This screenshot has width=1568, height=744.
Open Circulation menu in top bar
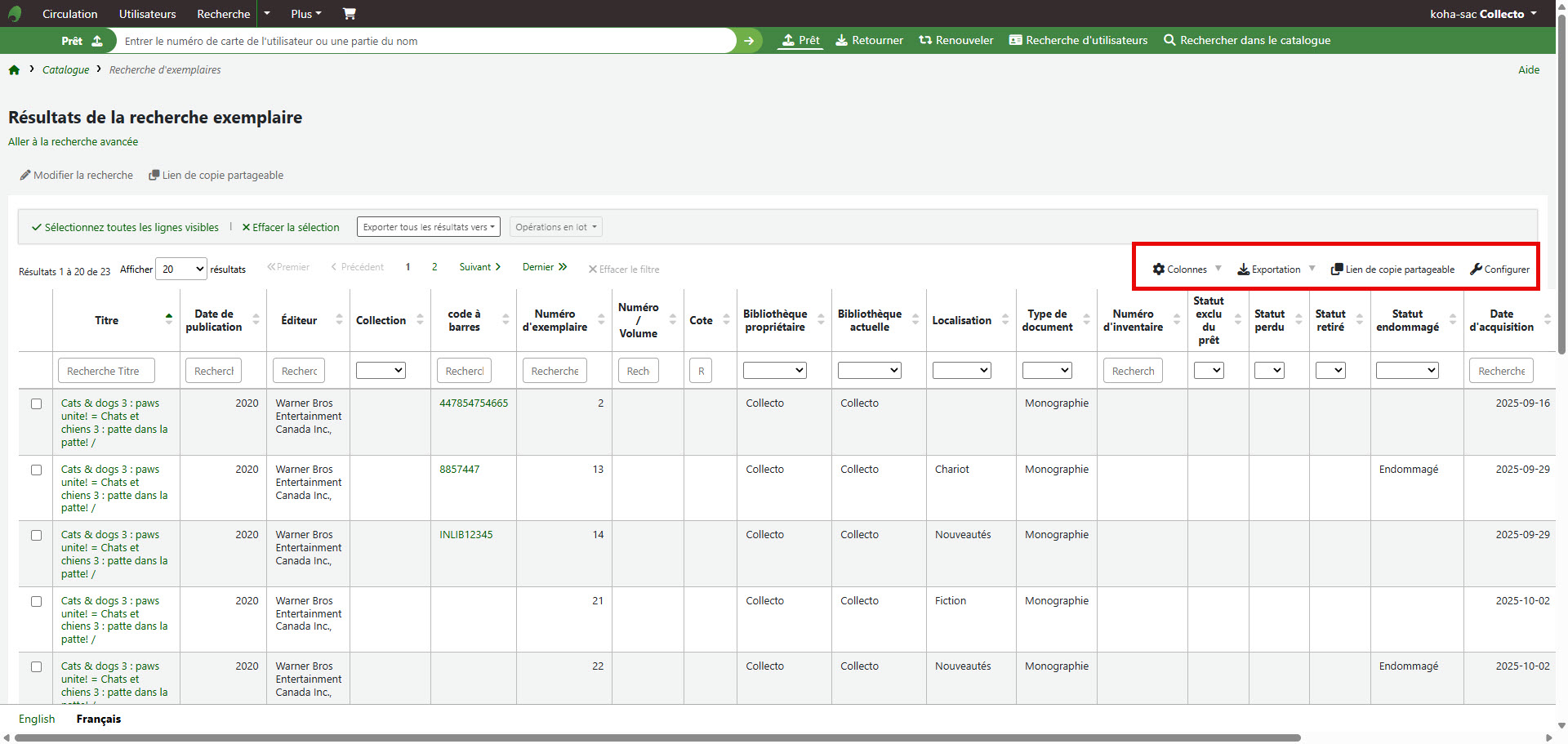click(x=69, y=14)
